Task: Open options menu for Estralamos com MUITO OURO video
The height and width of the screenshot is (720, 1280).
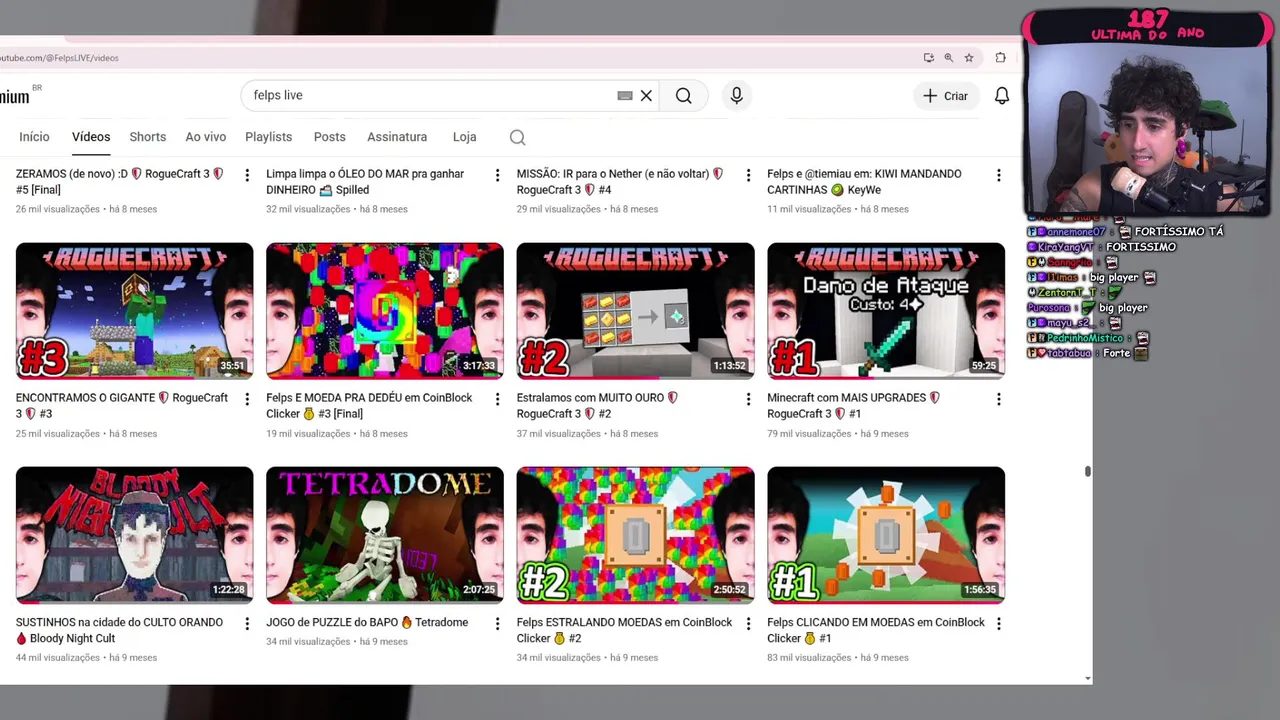Action: point(748,399)
